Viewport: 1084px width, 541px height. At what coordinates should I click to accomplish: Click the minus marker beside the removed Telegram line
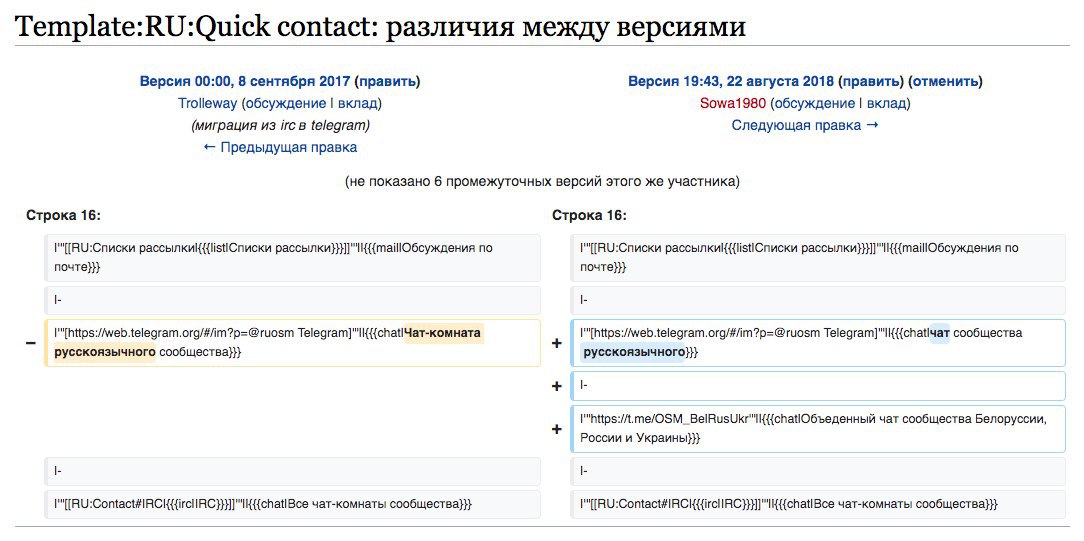[31, 343]
